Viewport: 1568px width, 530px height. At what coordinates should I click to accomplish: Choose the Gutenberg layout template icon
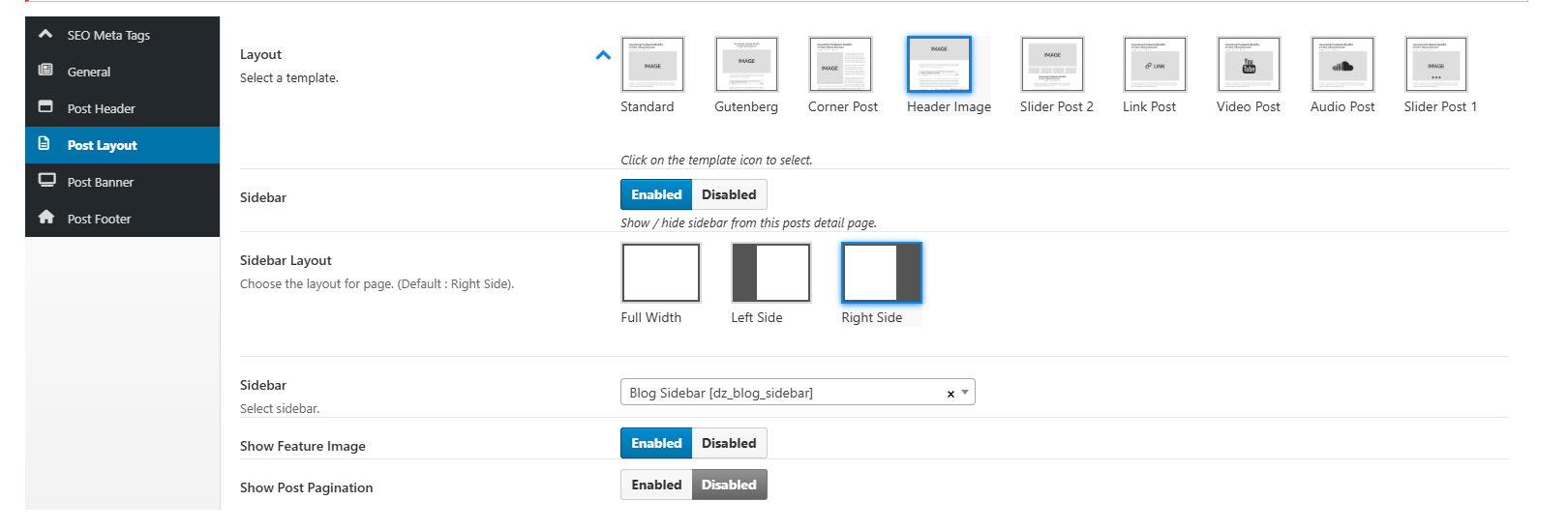[746, 64]
